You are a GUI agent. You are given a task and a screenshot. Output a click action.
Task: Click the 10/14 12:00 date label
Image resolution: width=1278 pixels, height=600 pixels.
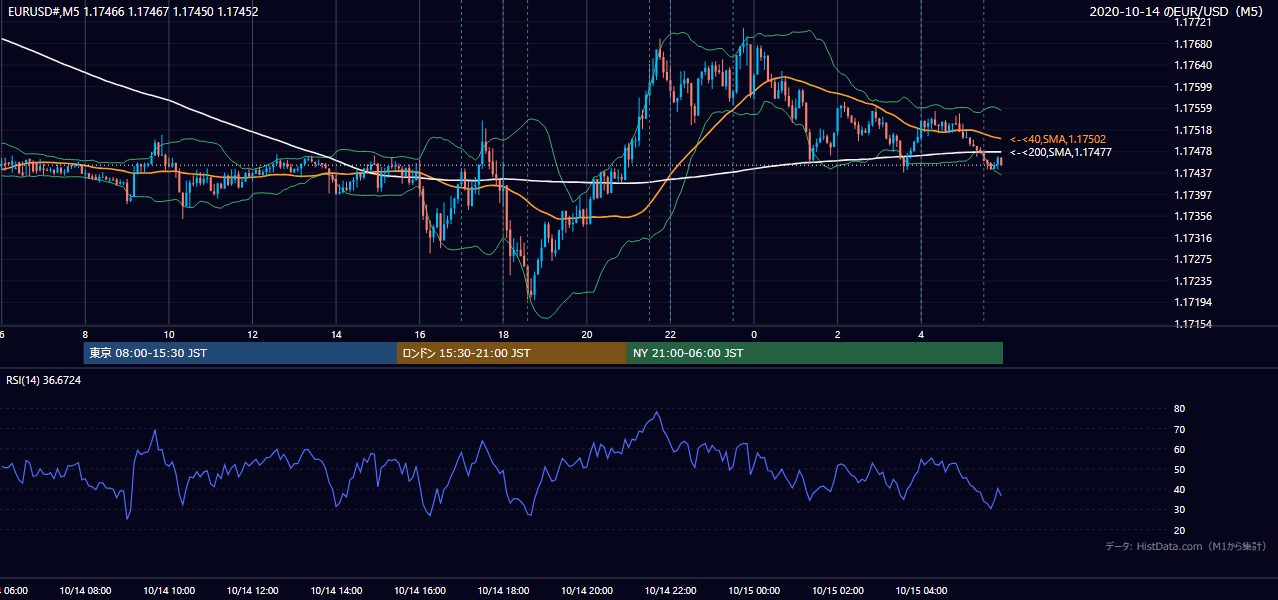(253, 590)
